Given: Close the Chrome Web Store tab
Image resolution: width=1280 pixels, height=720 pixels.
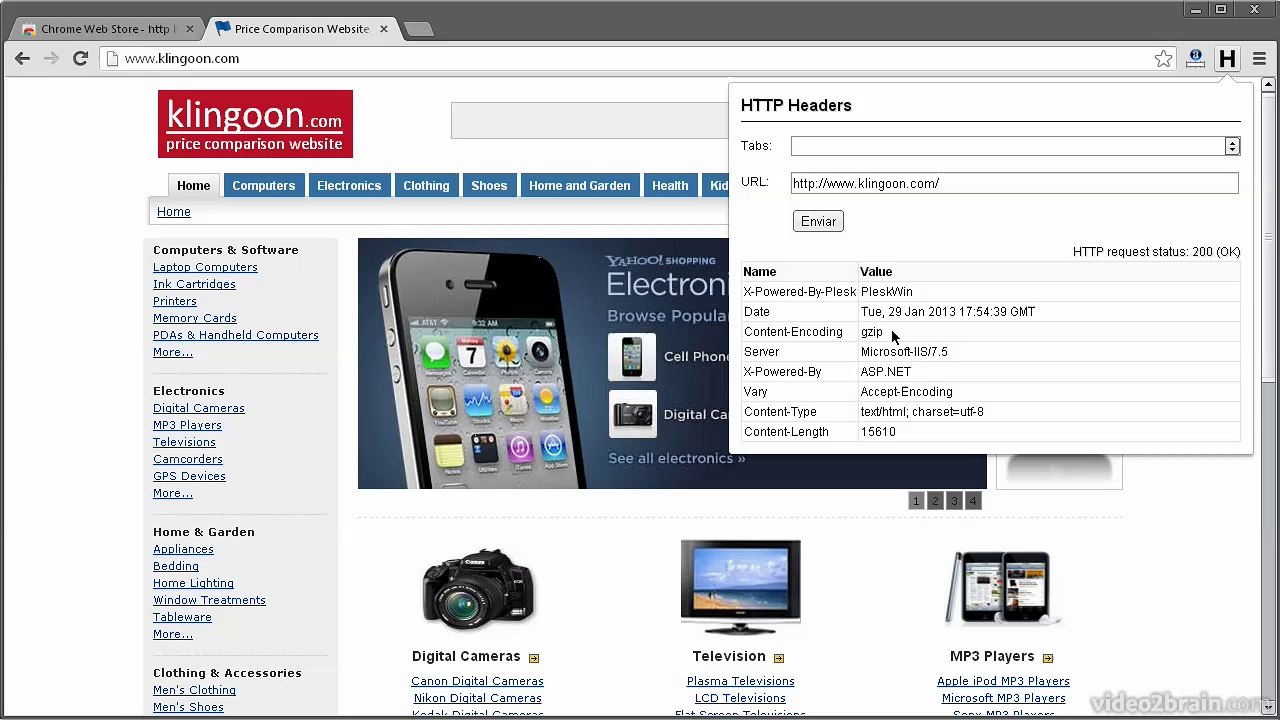Looking at the screenshot, I should [x=190, y=29].
